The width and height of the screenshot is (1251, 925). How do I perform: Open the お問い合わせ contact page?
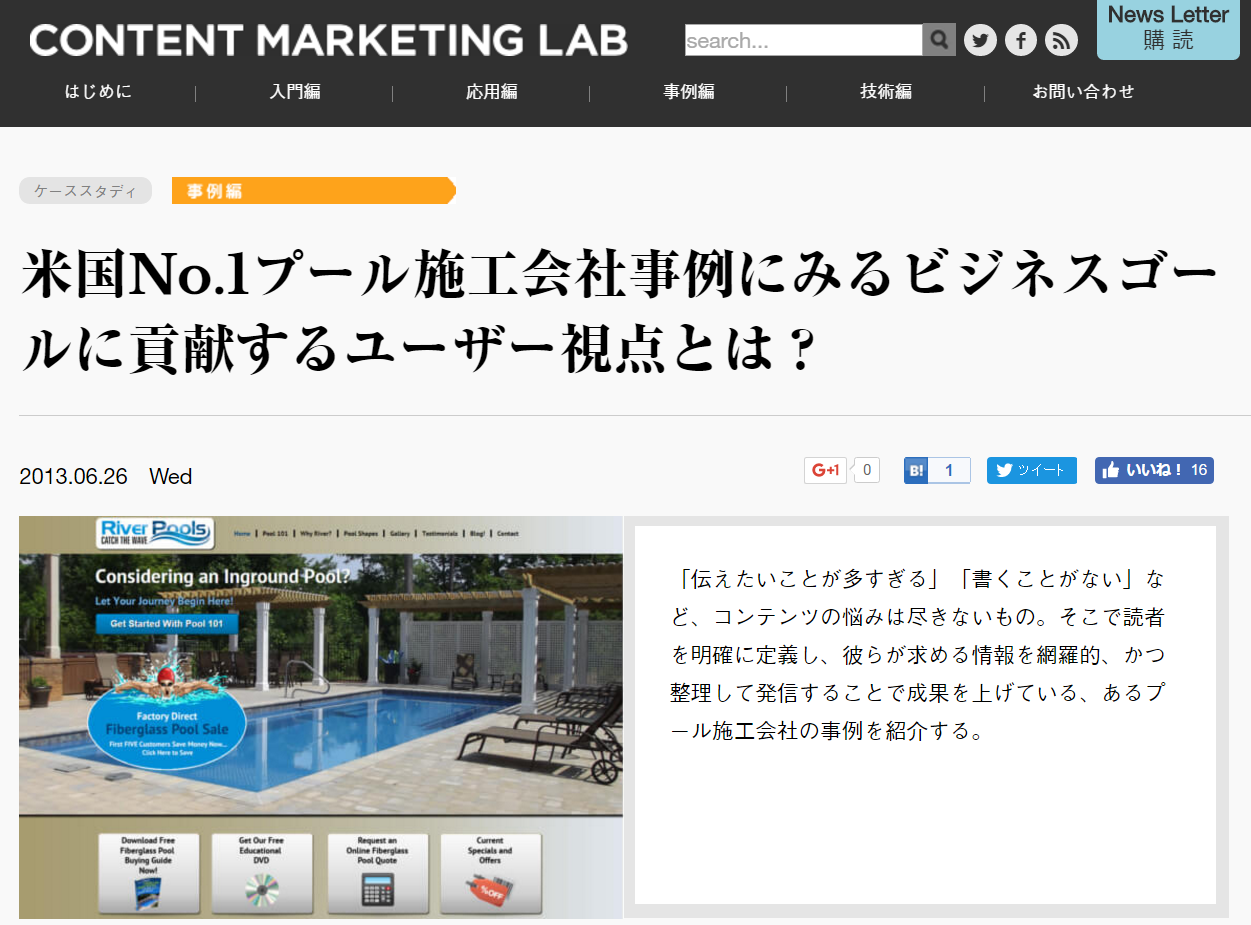click(1083, 92)
